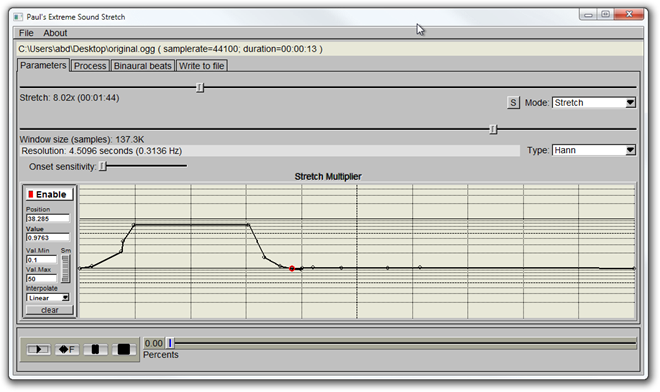Minimize the Paul's Extreme Sound Stretch window

click(x=588, y=15)
